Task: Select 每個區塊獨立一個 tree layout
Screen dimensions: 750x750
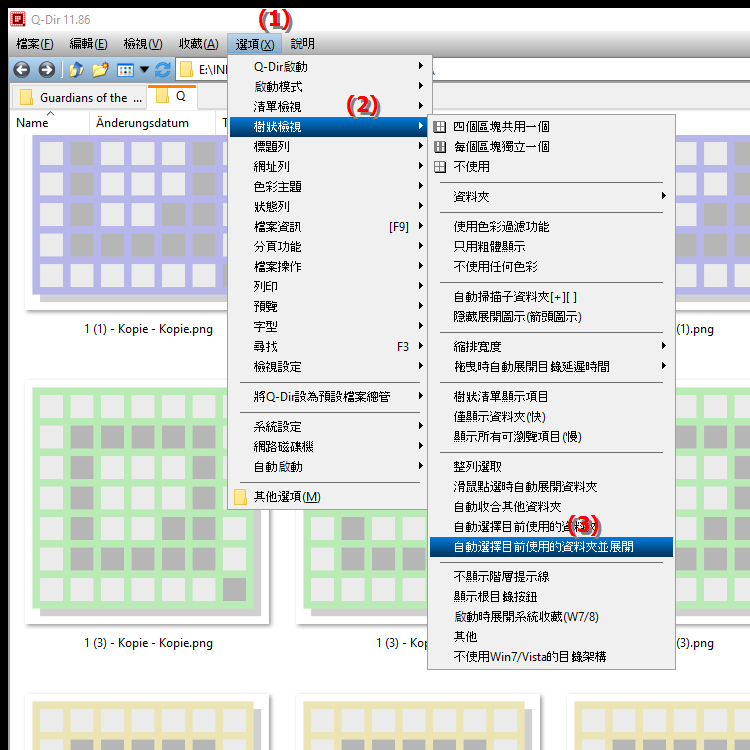Action: click(x=551, y=147)
